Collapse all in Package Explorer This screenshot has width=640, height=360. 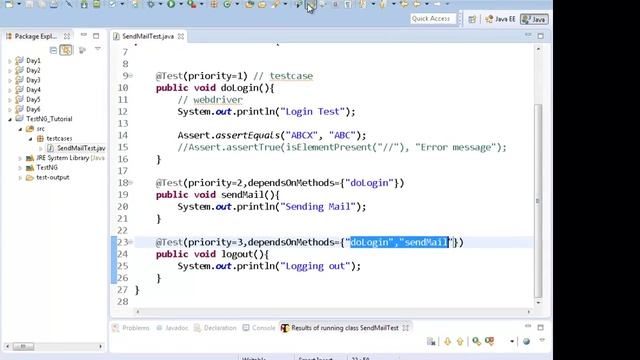point(53,50)
